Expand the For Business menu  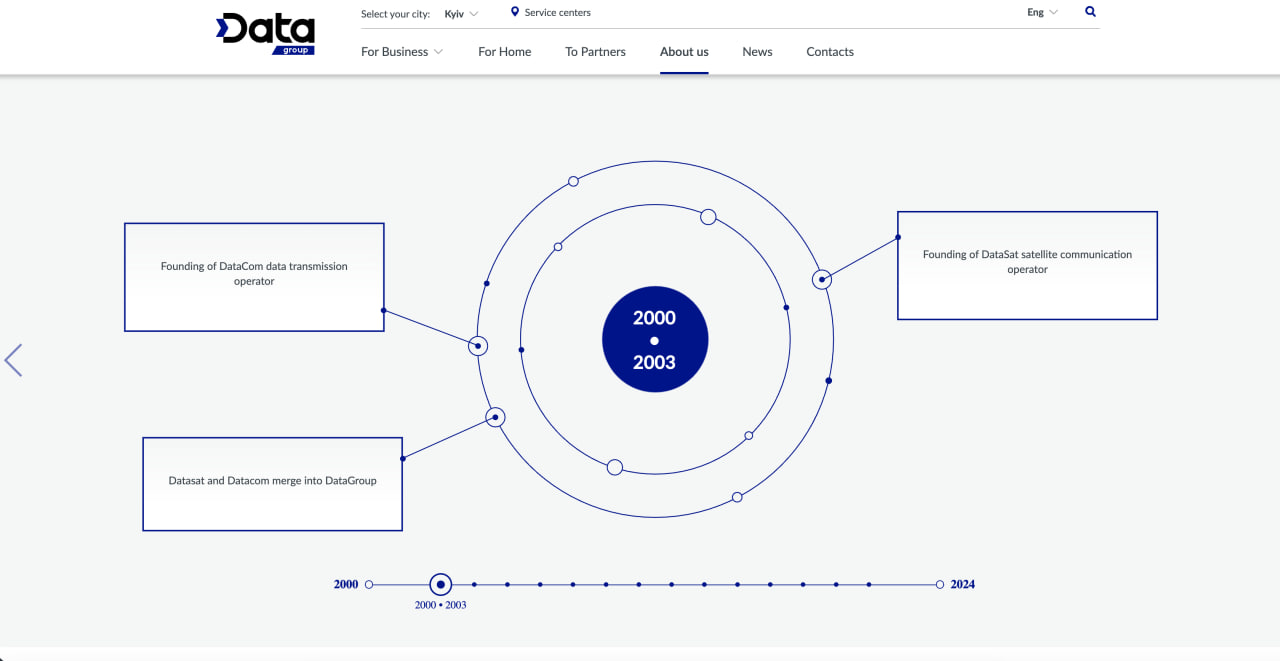point(401,51)
